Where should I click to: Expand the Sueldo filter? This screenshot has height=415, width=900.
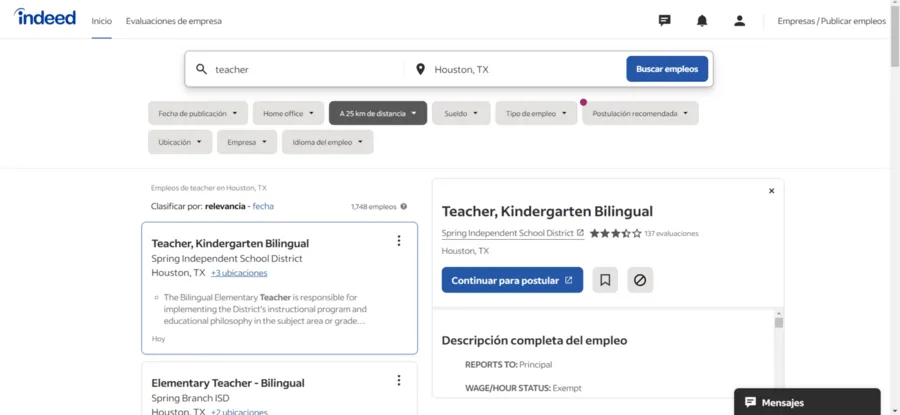[461, 114]
